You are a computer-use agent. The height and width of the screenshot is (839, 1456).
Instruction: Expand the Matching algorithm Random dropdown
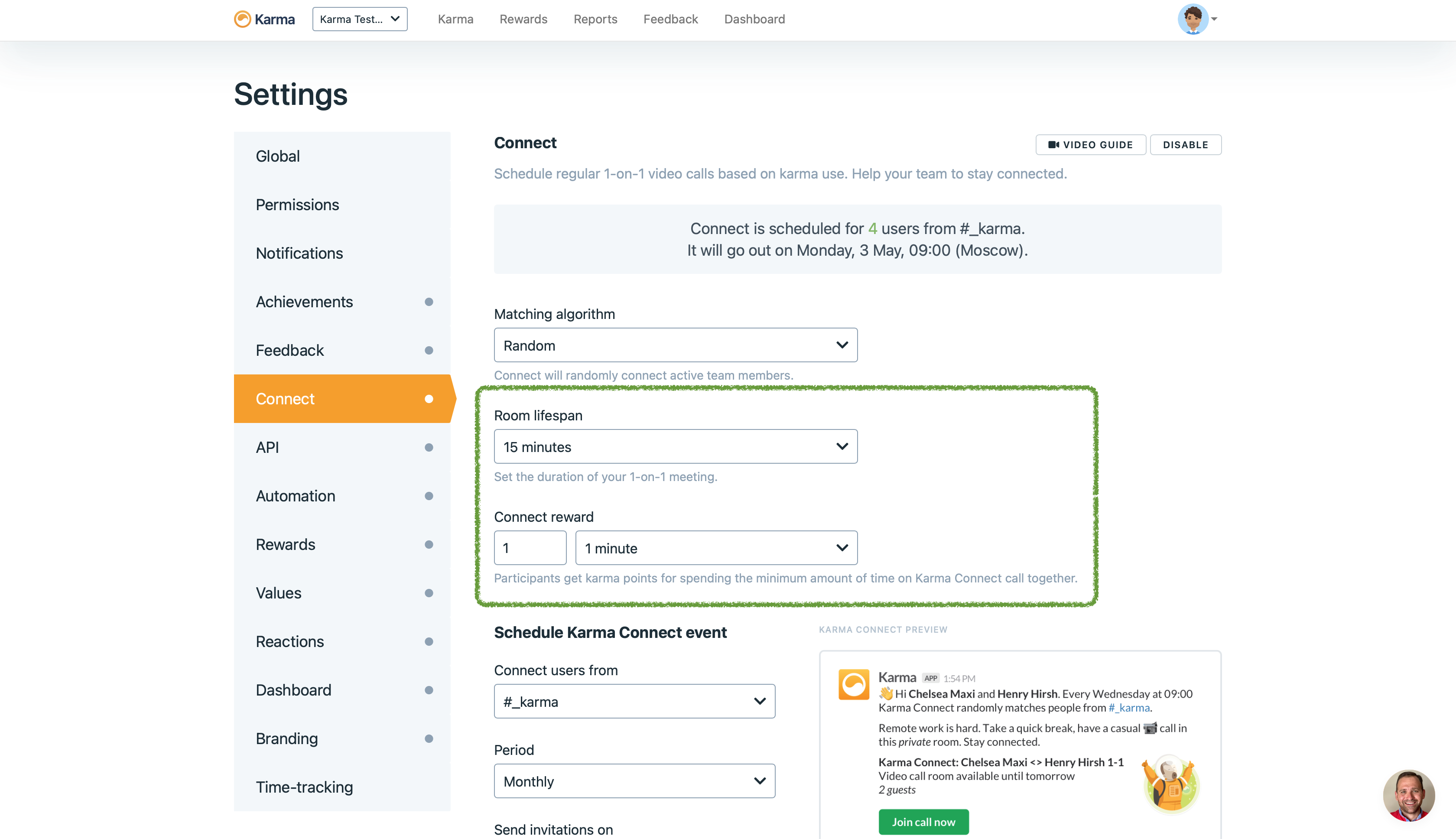point(675,345)
